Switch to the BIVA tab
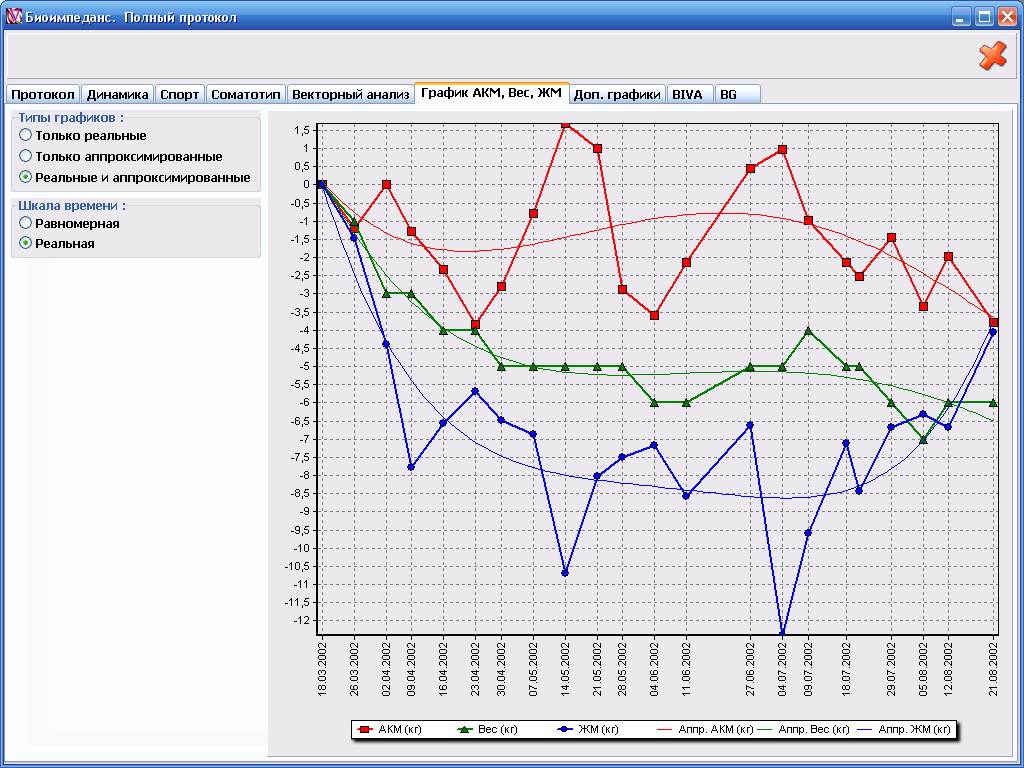This screenshot has height=768, width=1024. click(687, 94)
